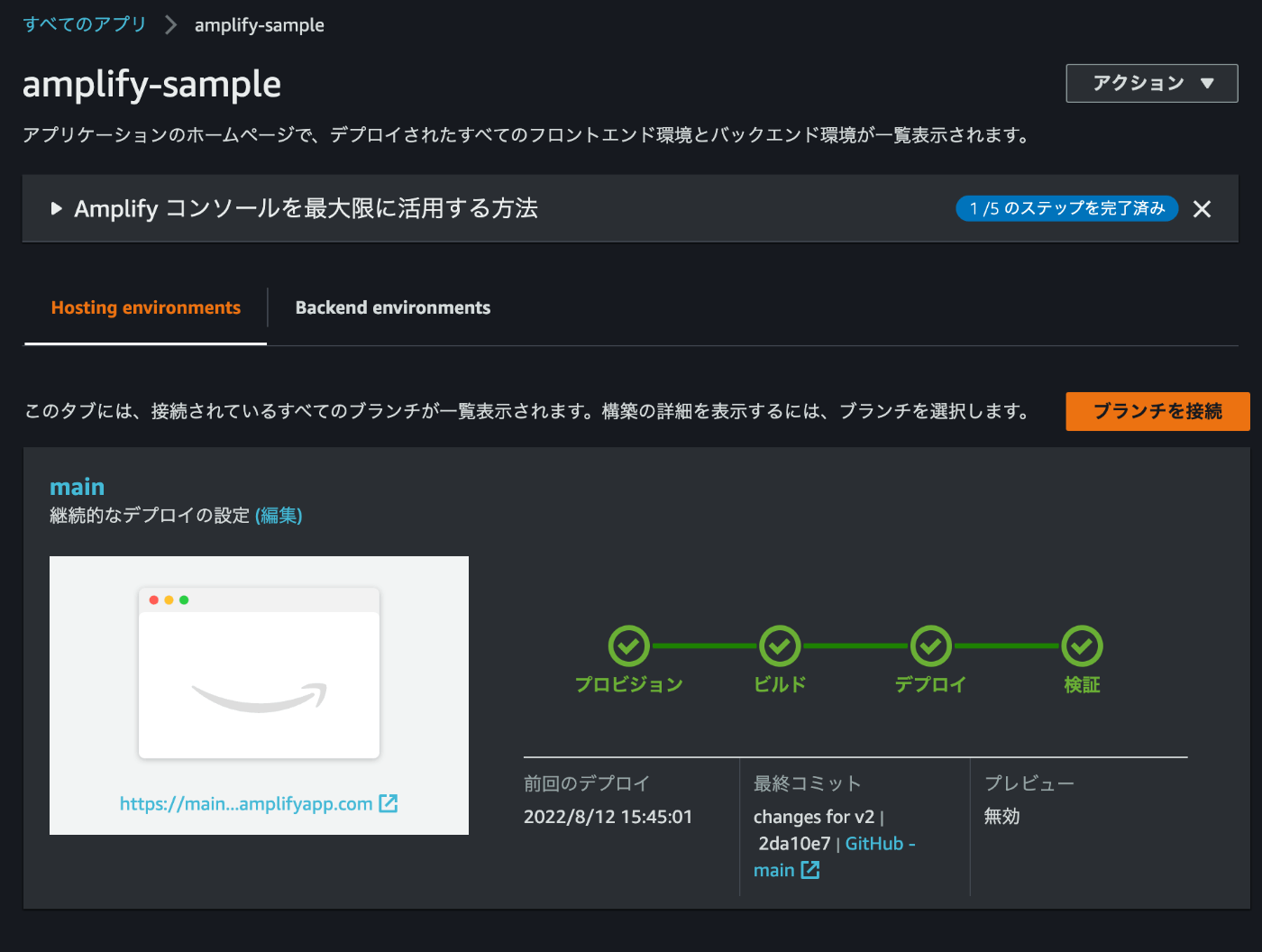This screenshot has height=952, width=1262.
Task: Dismiss the Amplify console tips banner
Action: pos(1202,209)
